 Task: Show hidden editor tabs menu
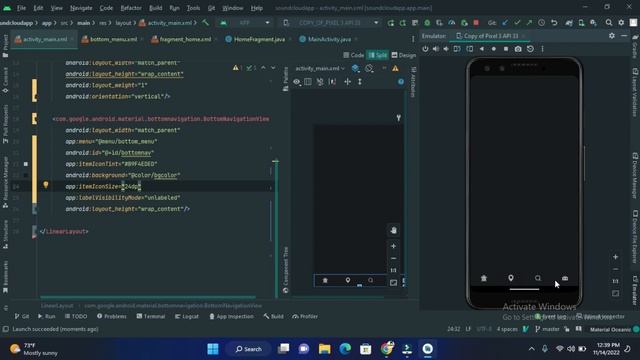tap(413, 39)
